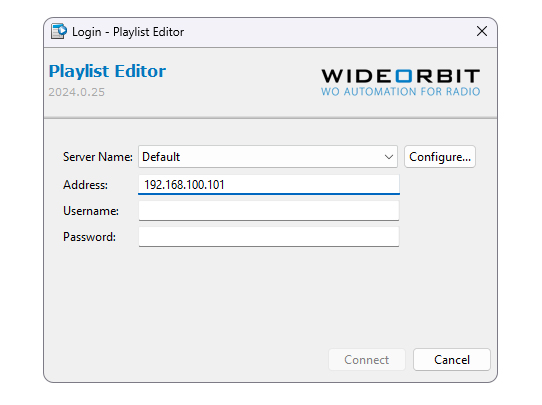The height and width of the screenshot is (405, 542).
Task: Click the Connect button
Action: (x=366, y=360)
